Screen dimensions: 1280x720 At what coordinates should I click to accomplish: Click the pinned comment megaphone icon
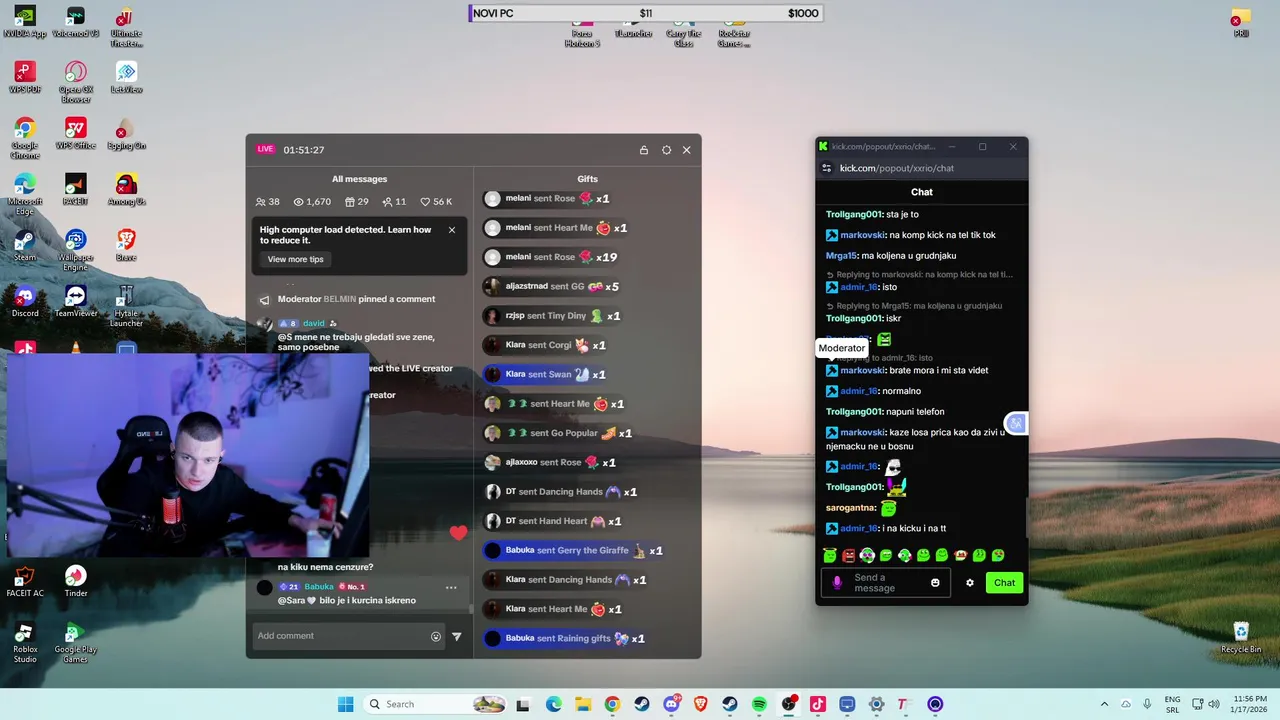point(264,300)
